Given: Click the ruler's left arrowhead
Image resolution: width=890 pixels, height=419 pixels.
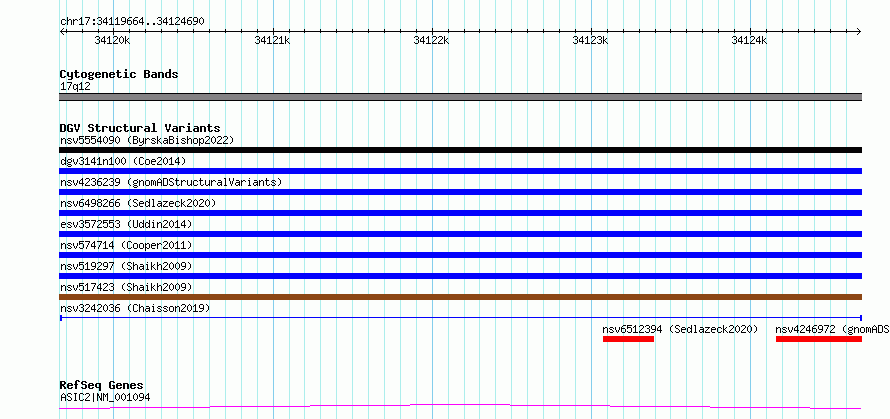Looking at the screenshot, I should pyautogui.click(x=62, y=31).
